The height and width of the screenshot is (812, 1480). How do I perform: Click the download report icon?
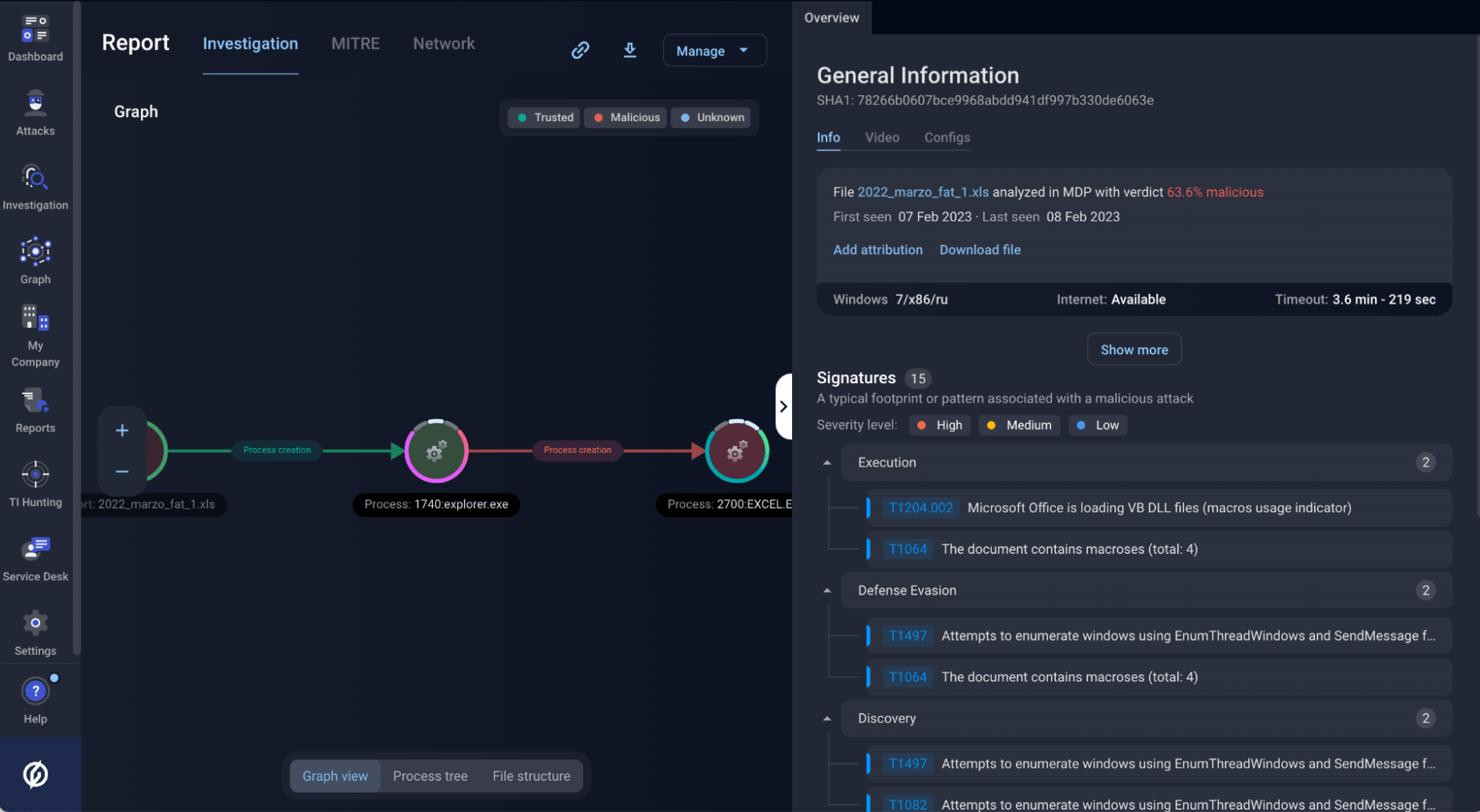[x=630, y=50]
